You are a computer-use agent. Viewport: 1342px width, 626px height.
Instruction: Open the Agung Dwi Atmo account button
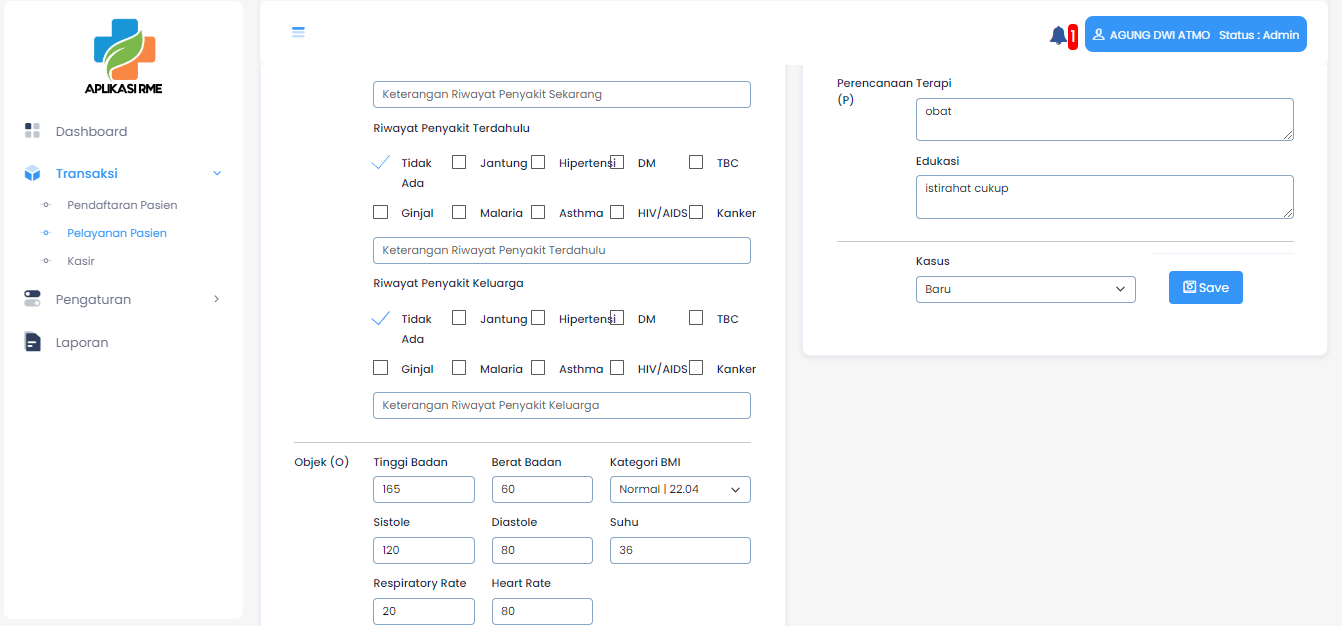[1195, 35]
